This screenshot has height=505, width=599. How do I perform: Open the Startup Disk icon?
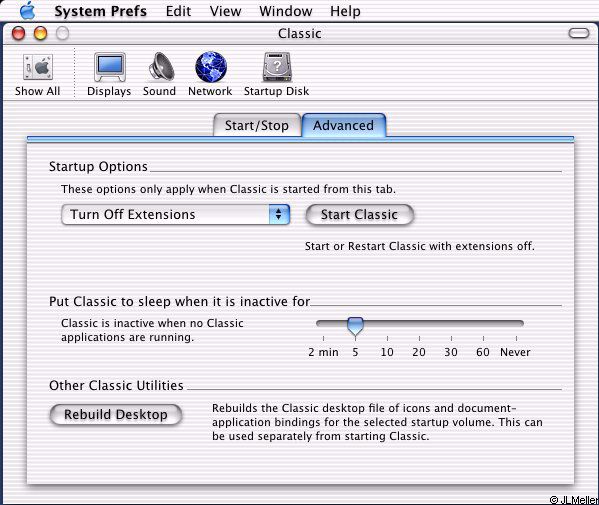(277, 67)
